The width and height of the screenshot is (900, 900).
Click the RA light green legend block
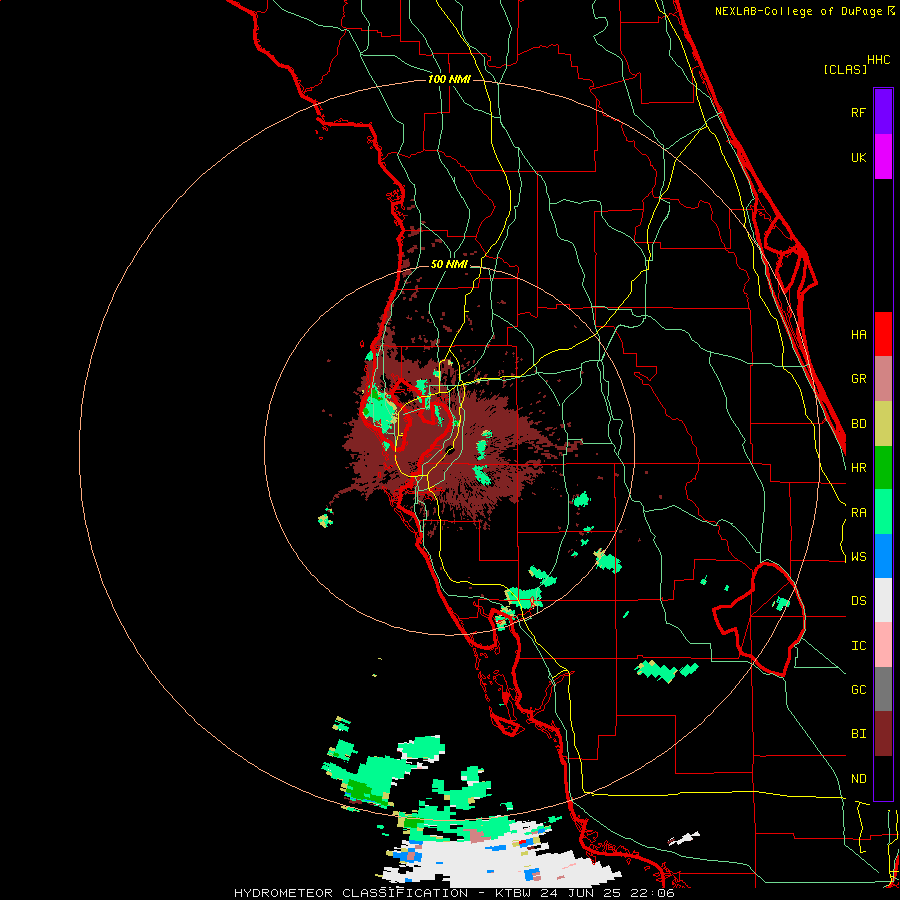pos(883,512)
